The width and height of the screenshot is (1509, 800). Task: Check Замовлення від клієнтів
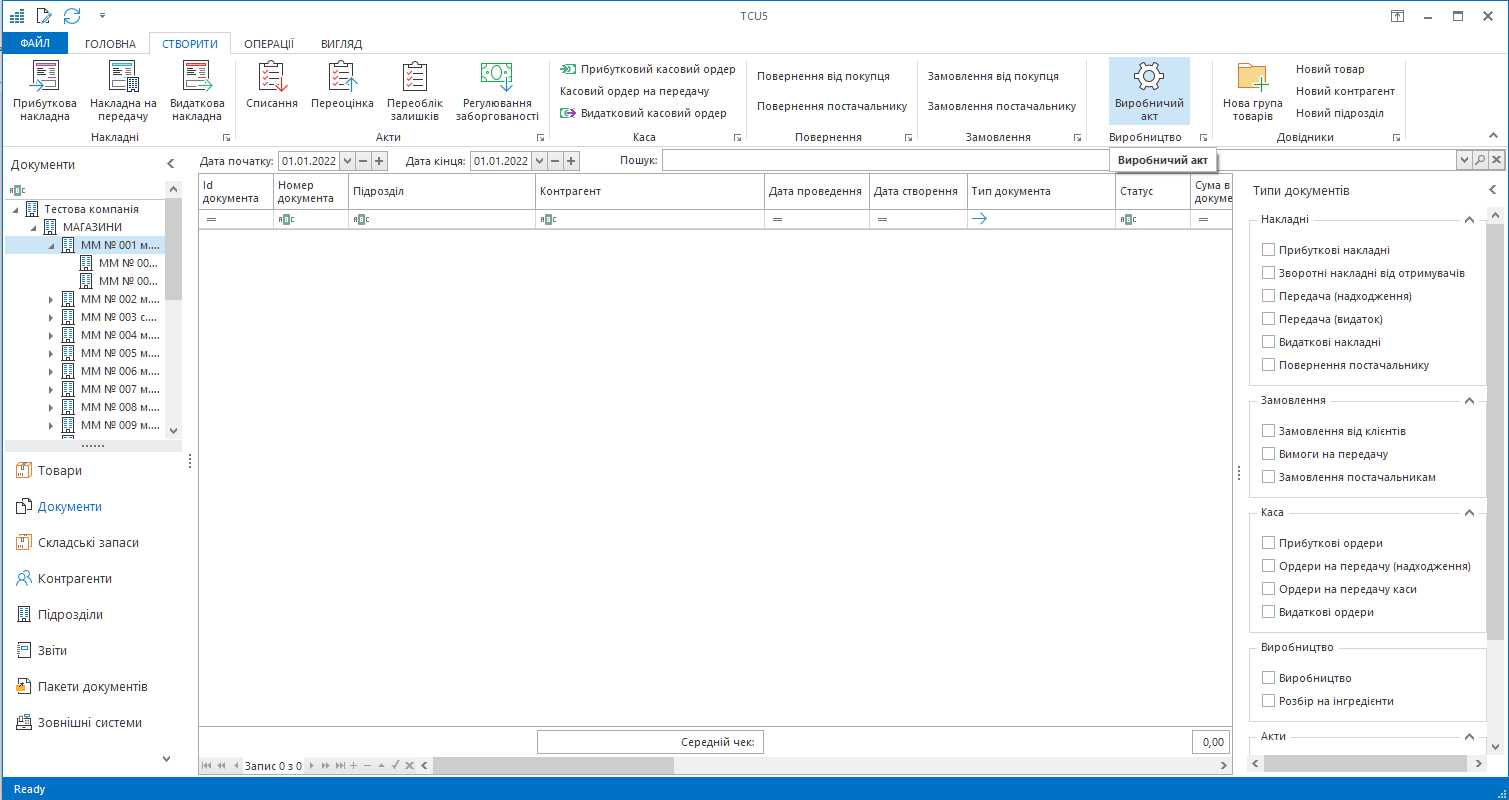pos(1269,431)
